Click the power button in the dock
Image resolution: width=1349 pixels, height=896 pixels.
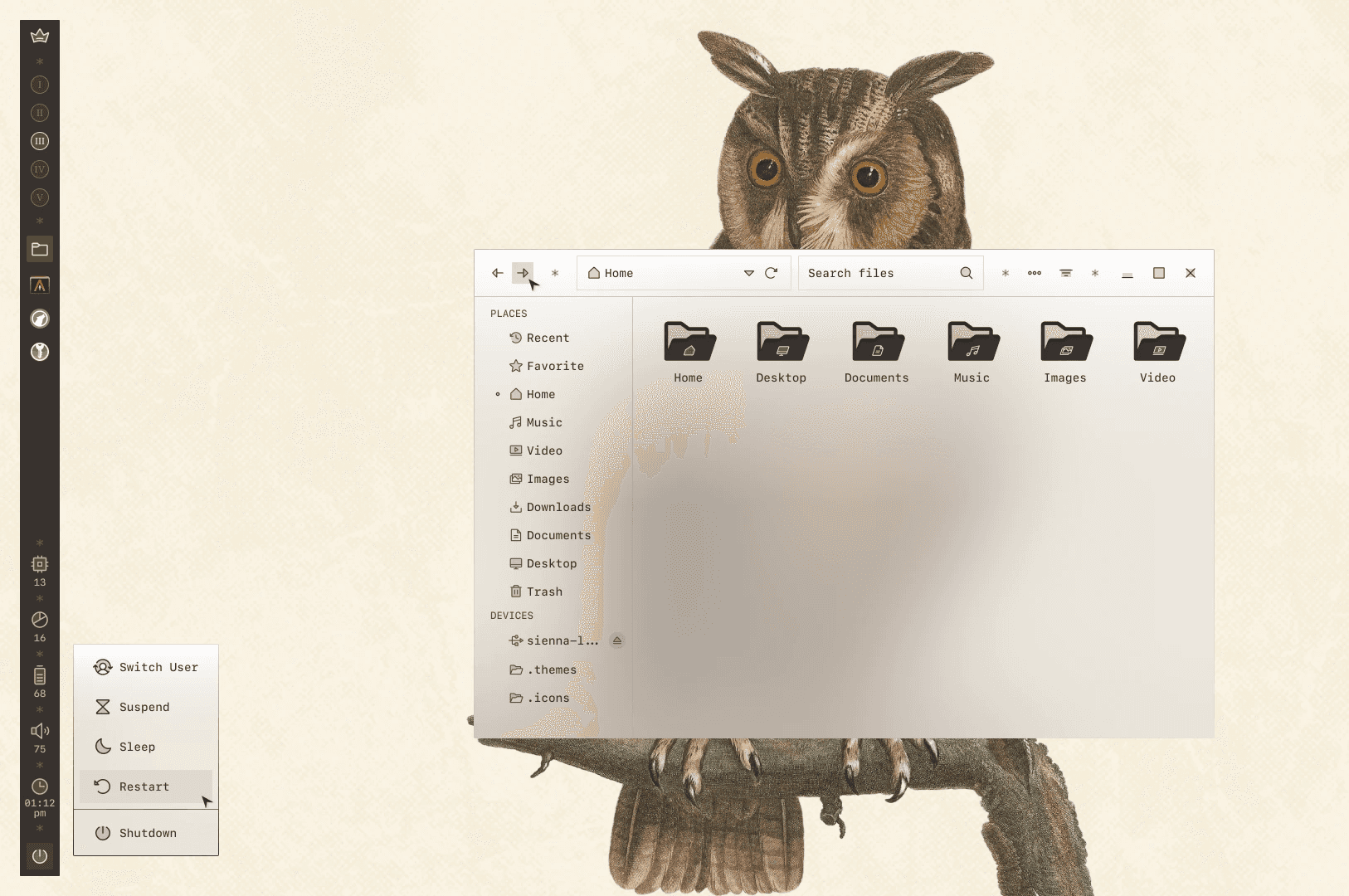[40, 856]
